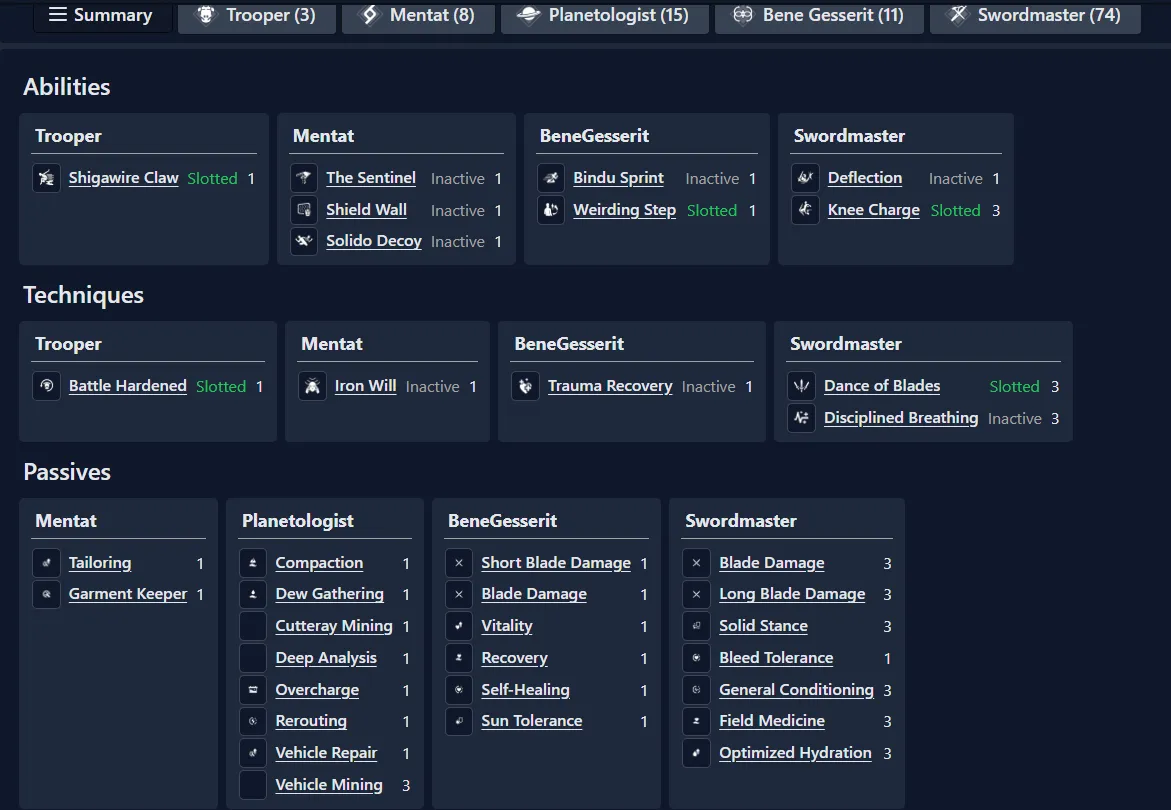Open the Summary tab
This screenshot has height=810, width=1171.
click(x=102, y=16)
